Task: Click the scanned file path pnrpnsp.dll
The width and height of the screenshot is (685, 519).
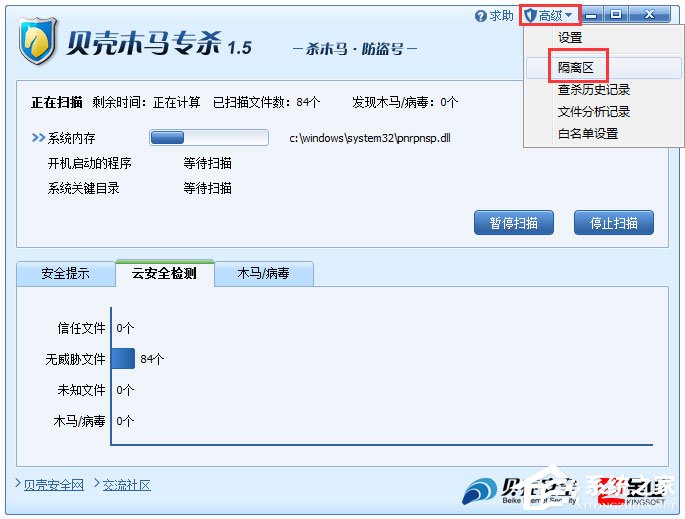Action: pos(370,138)
